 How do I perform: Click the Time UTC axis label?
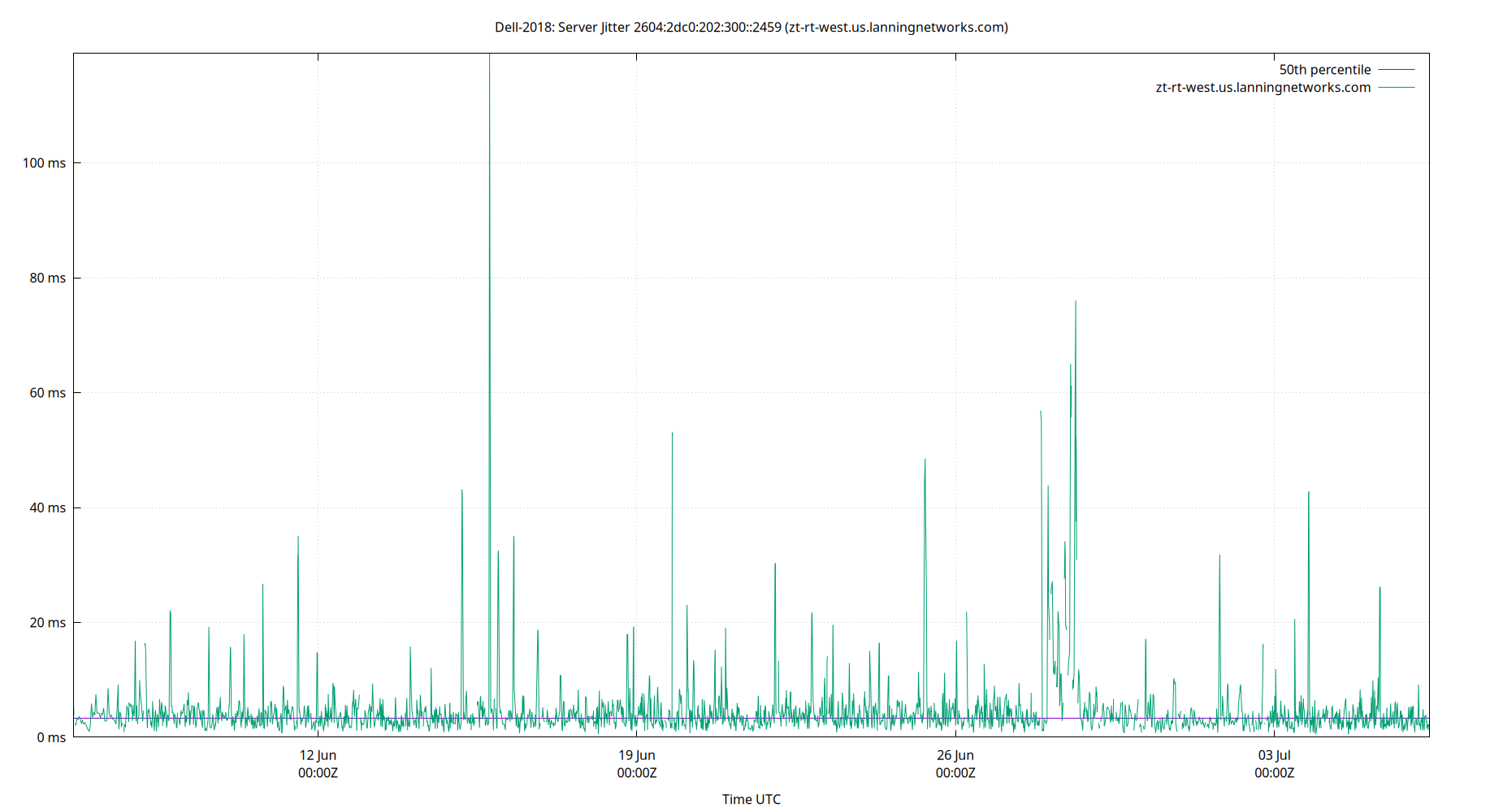point(751,799)
